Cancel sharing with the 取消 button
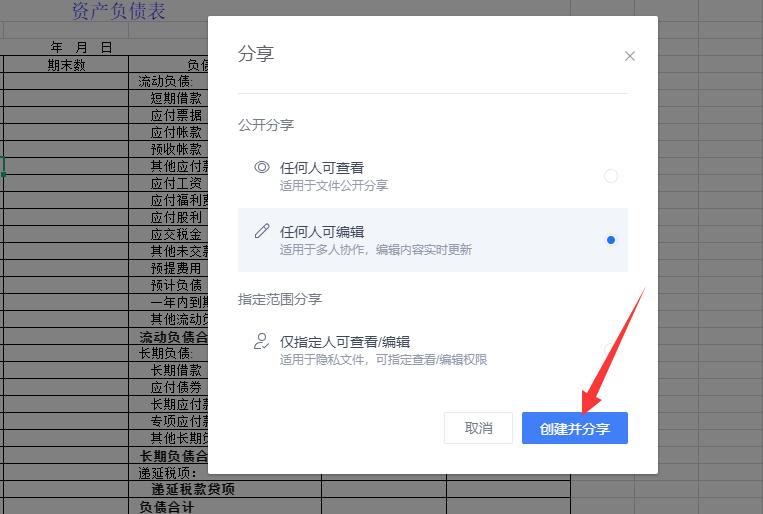This screenshot has width=763, height=514. (x=478, y=428)
